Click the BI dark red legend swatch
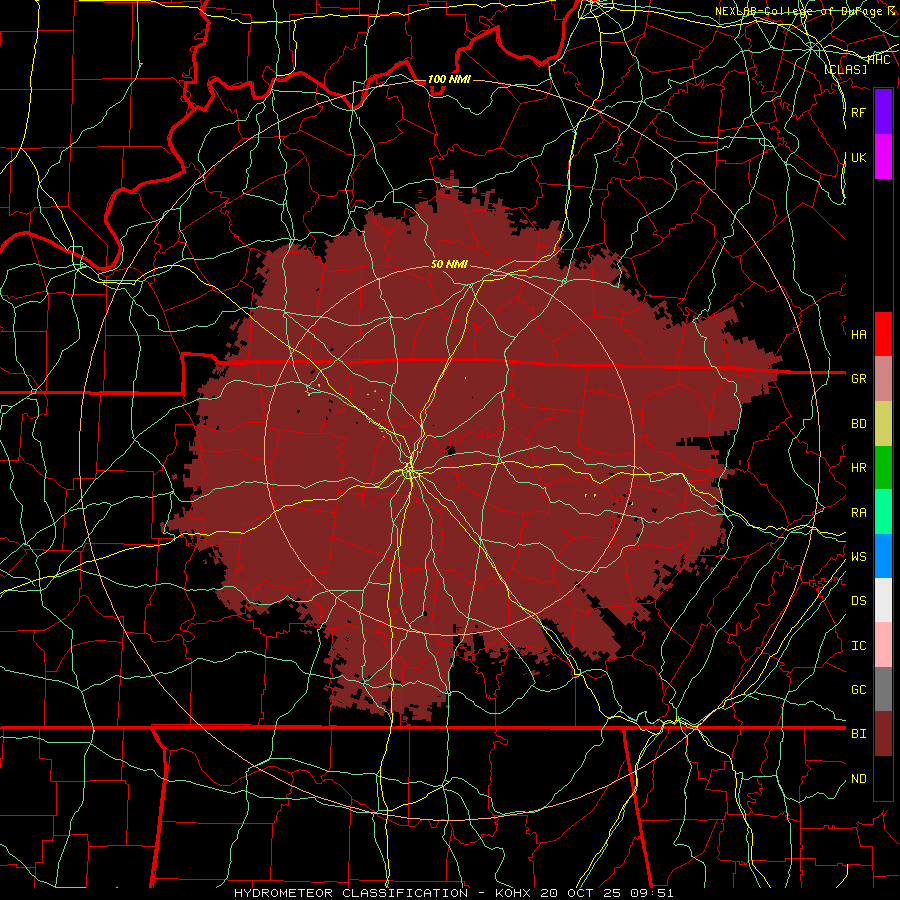The width and height of the screenshot is (900, 900). (883, 734)
